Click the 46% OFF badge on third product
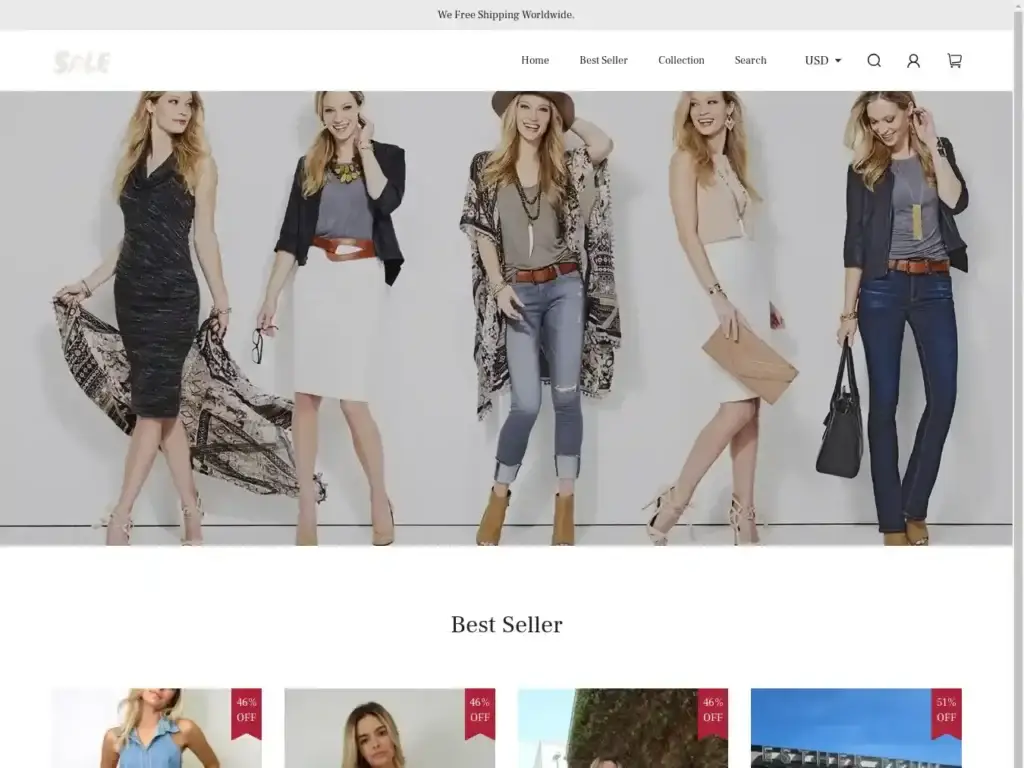1024x768 pixels. 712,710
